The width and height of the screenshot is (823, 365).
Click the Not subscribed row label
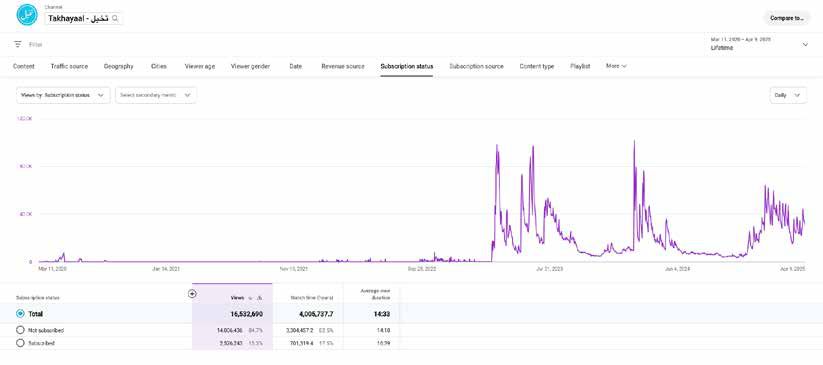[x=46, y=330]
